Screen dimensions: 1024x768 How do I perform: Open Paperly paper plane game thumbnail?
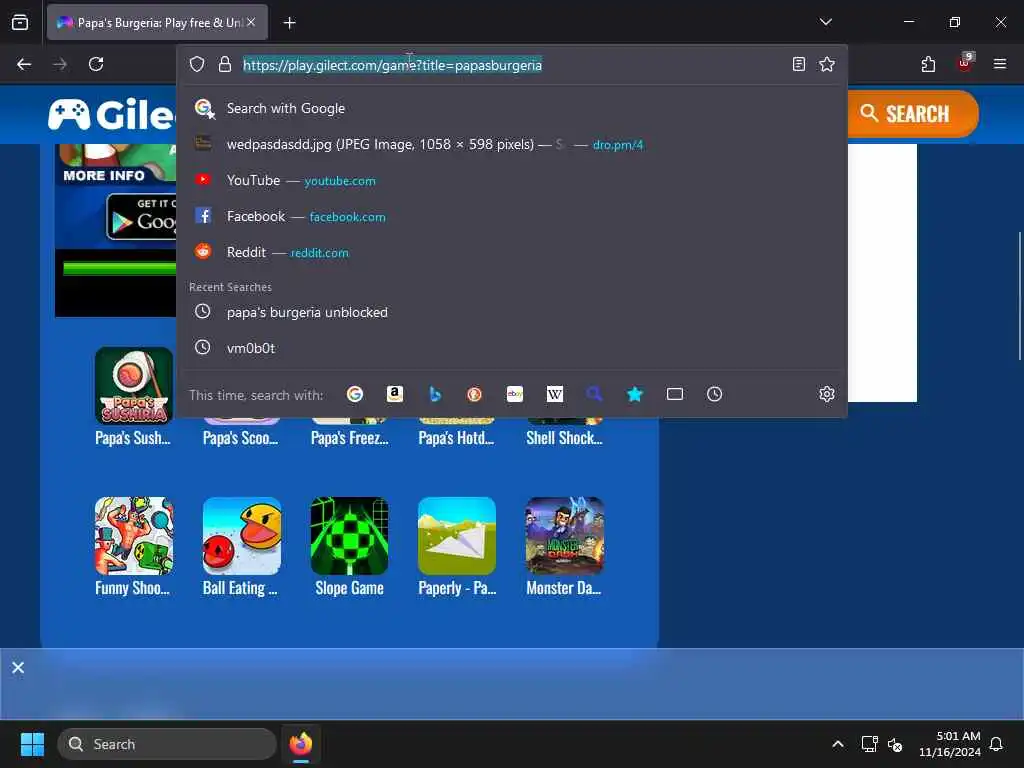[456, 536]
